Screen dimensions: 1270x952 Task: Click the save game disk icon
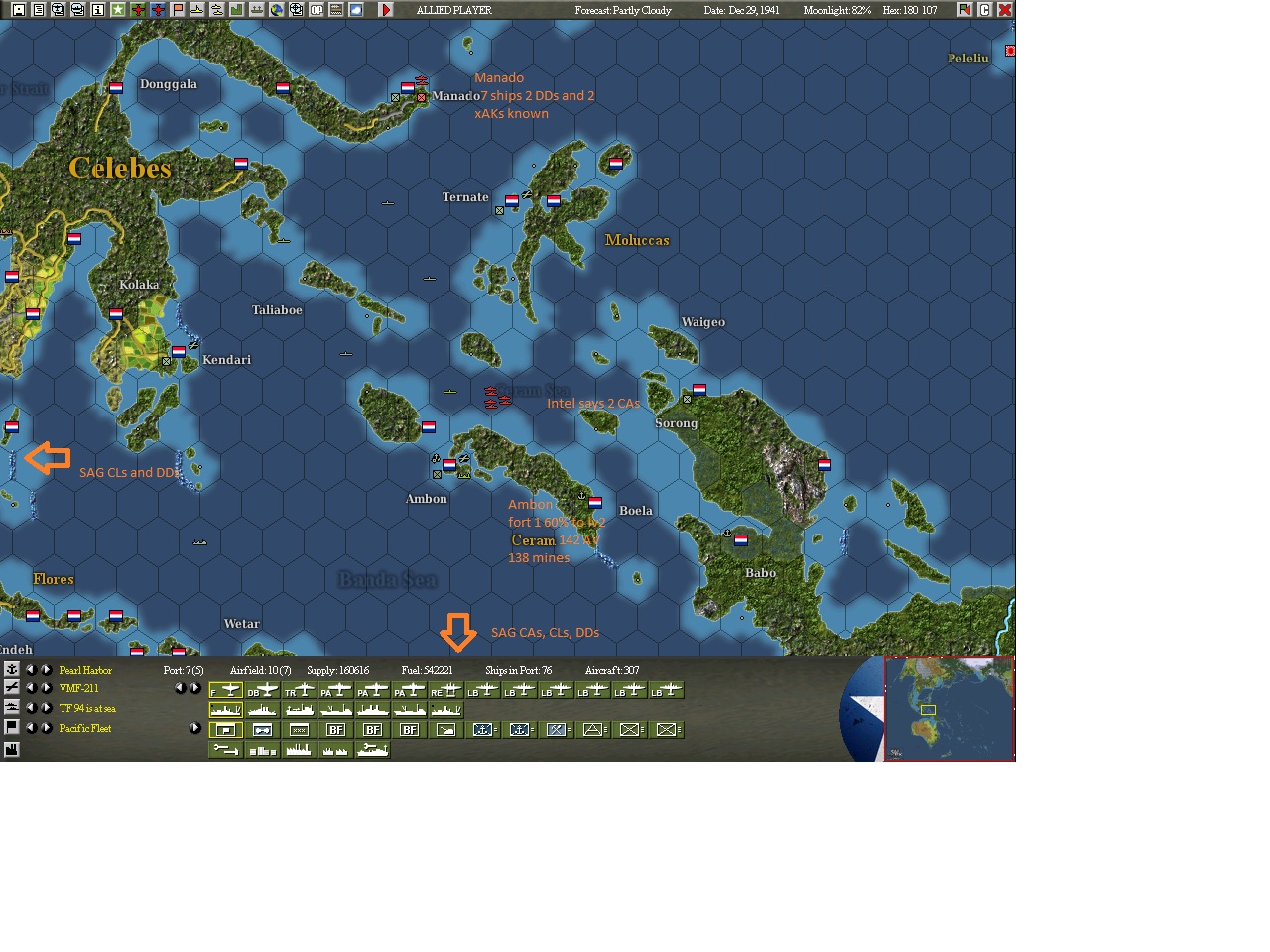(x=19, y=9)
